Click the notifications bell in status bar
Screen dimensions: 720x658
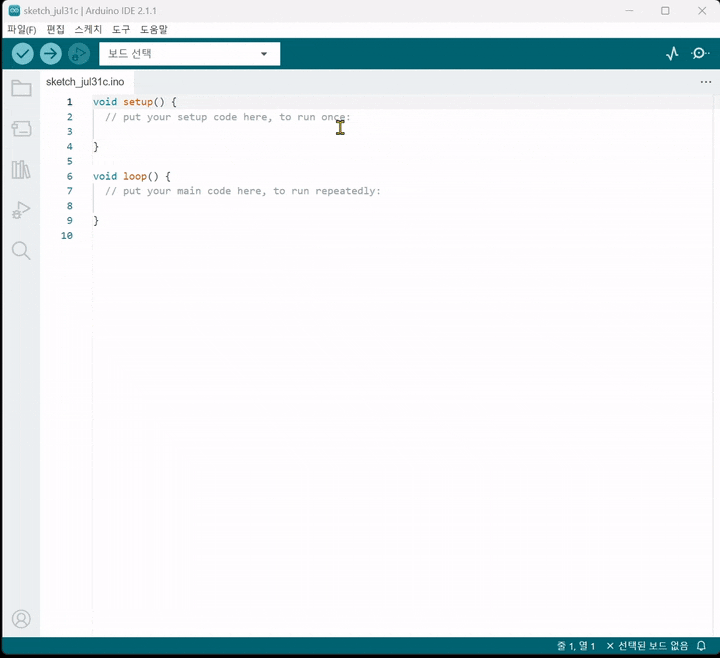click(701, 646)
